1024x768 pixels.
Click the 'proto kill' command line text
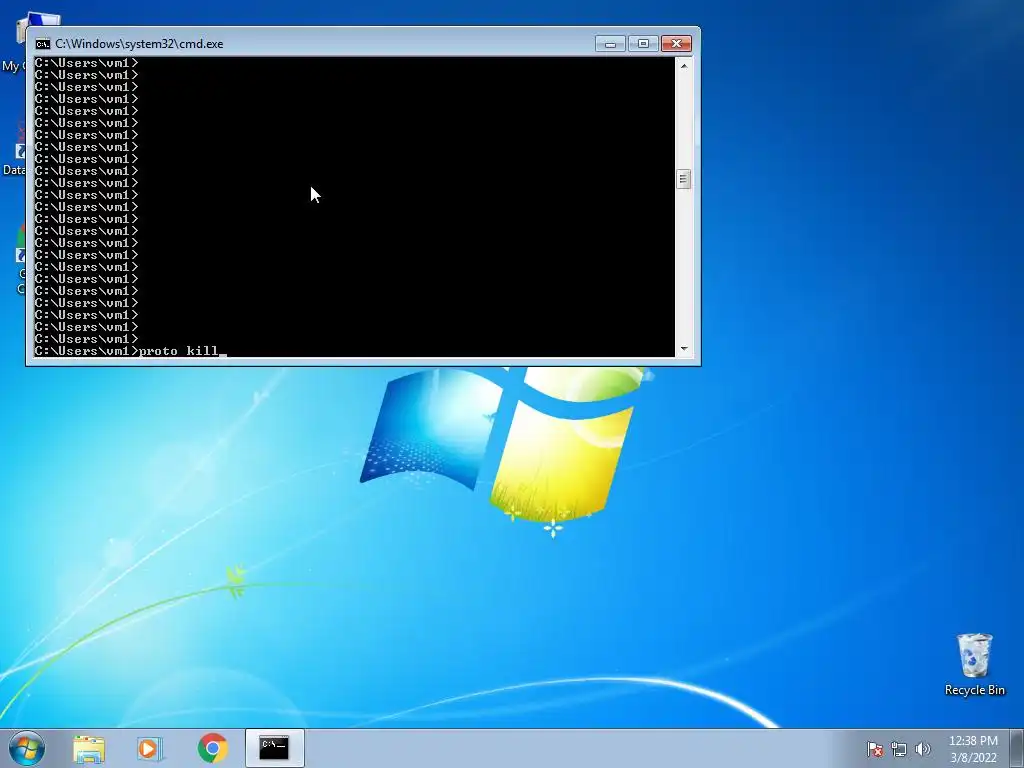pos(178,351)
